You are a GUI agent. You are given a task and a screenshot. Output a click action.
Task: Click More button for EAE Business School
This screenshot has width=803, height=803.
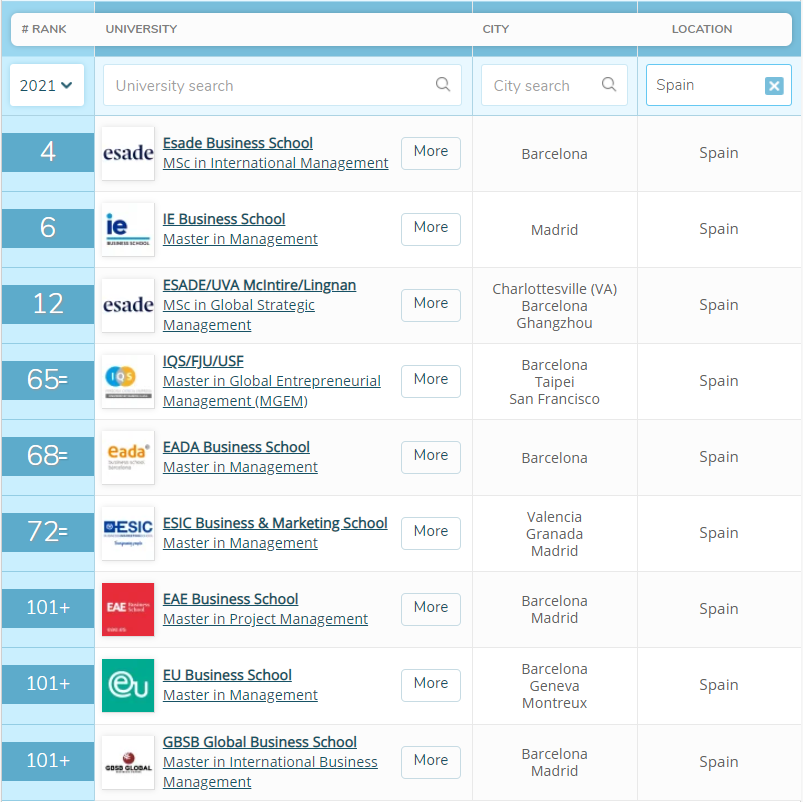431,609
